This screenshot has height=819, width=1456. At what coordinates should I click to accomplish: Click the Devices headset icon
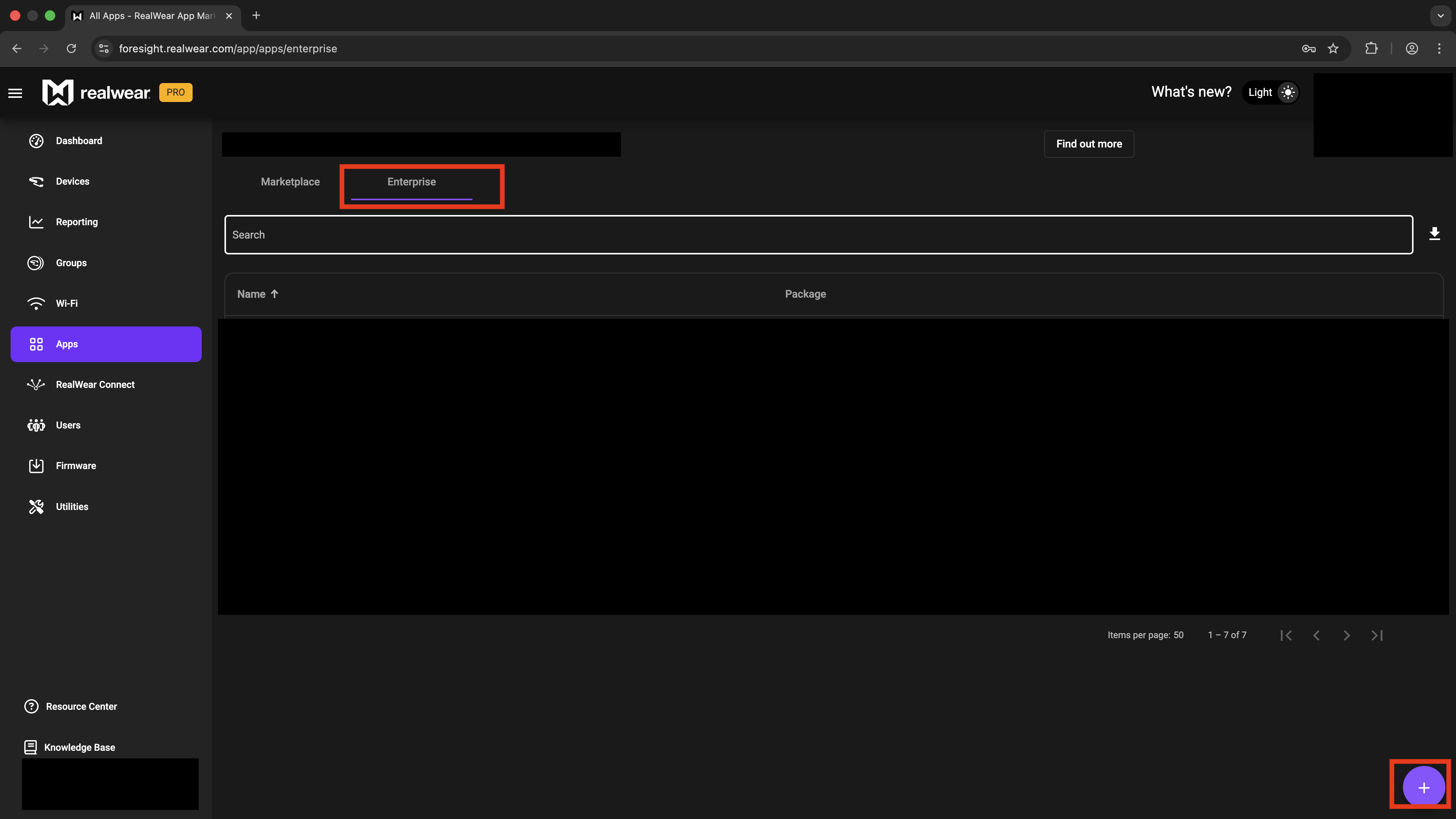(x=36, y=182)
